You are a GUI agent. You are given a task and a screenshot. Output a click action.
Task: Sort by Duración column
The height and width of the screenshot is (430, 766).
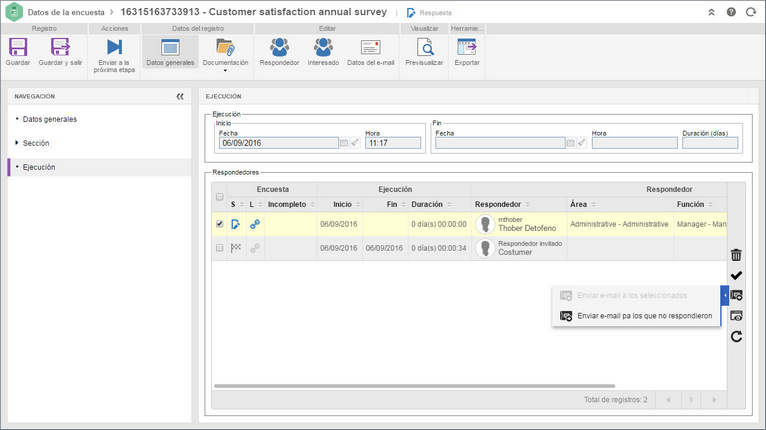coord(449,204)
